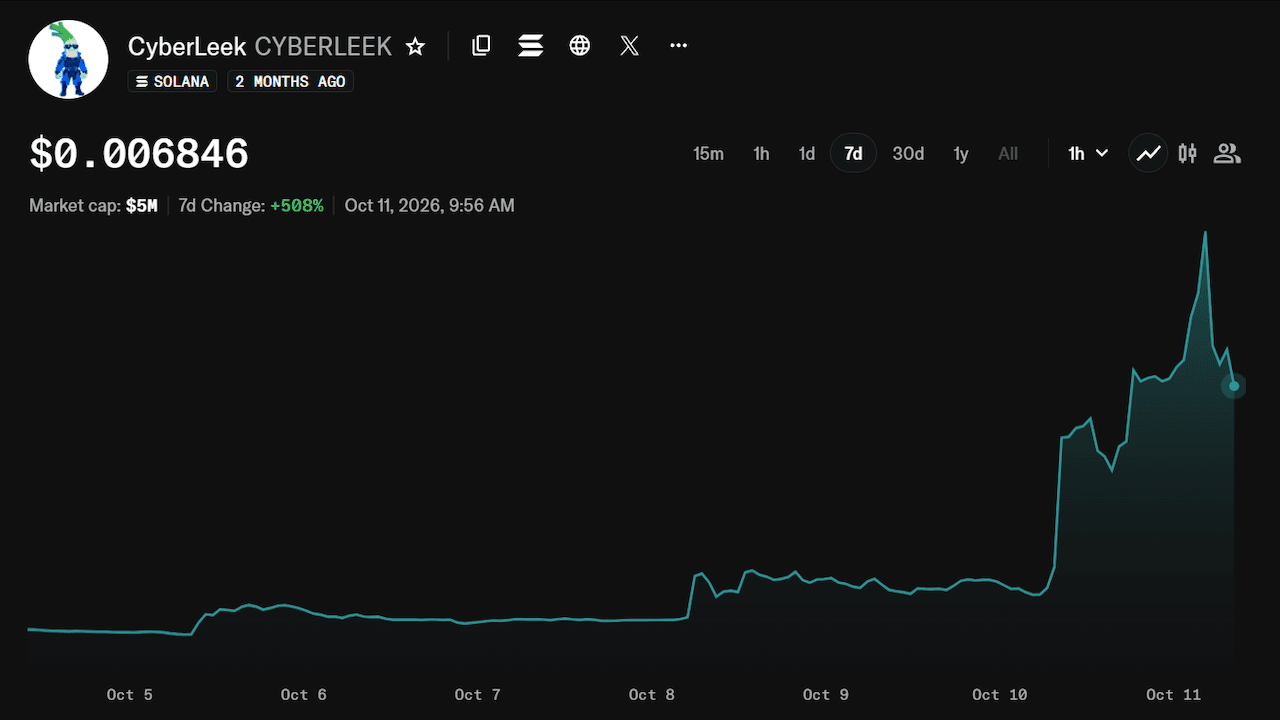Open the Solana explorer icon
Screen dimensions: 1280x720
point(530,45)
